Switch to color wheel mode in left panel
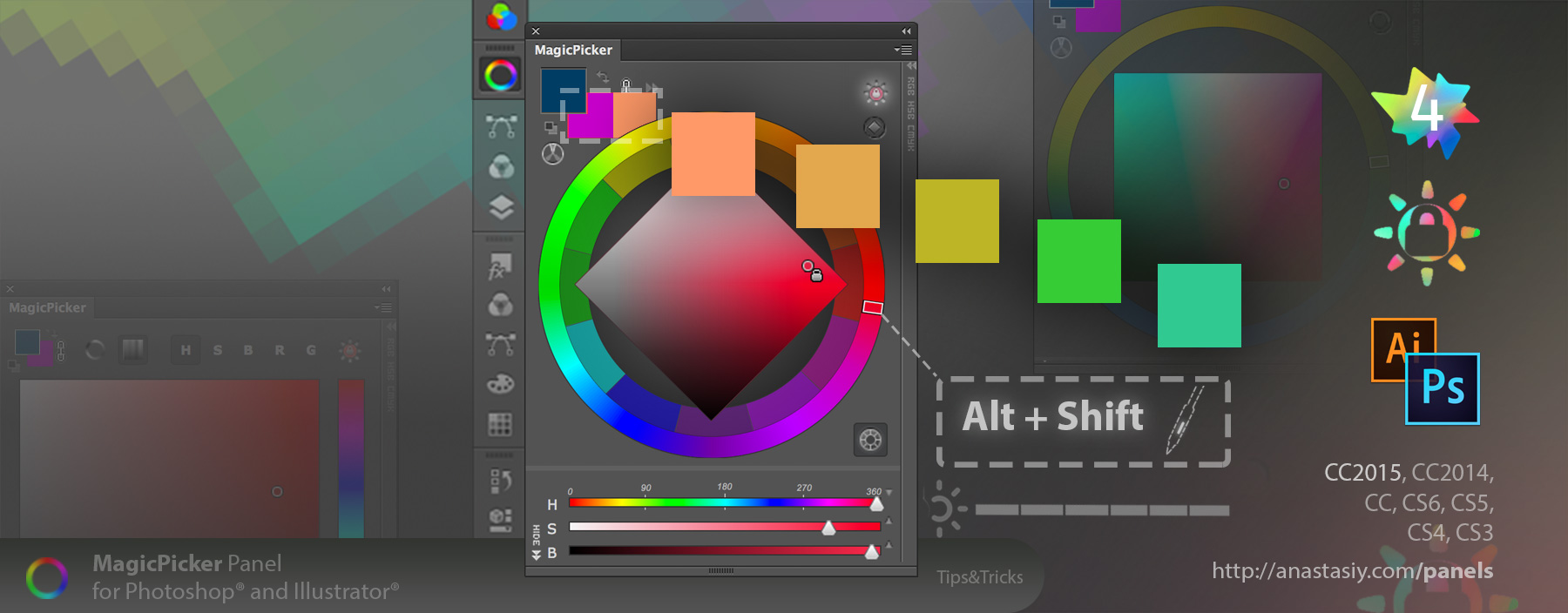 point(95,350)
